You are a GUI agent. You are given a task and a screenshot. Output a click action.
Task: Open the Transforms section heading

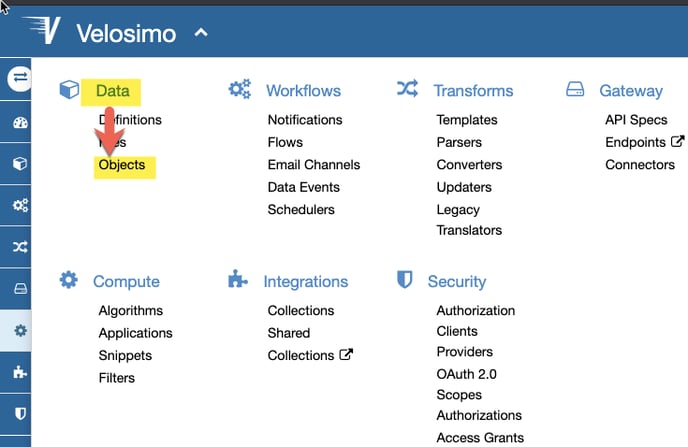pos(473,91)
